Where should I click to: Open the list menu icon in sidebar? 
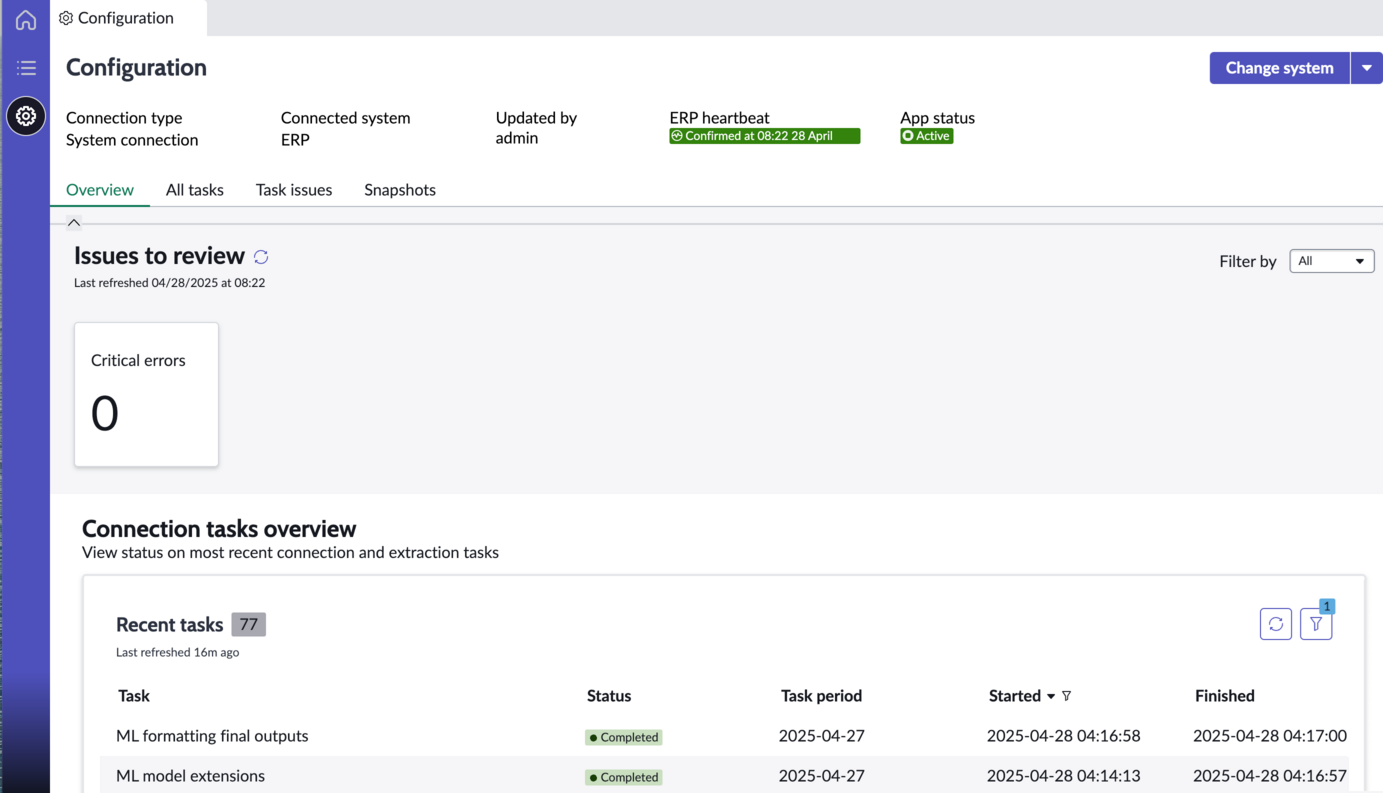point(26,68)
